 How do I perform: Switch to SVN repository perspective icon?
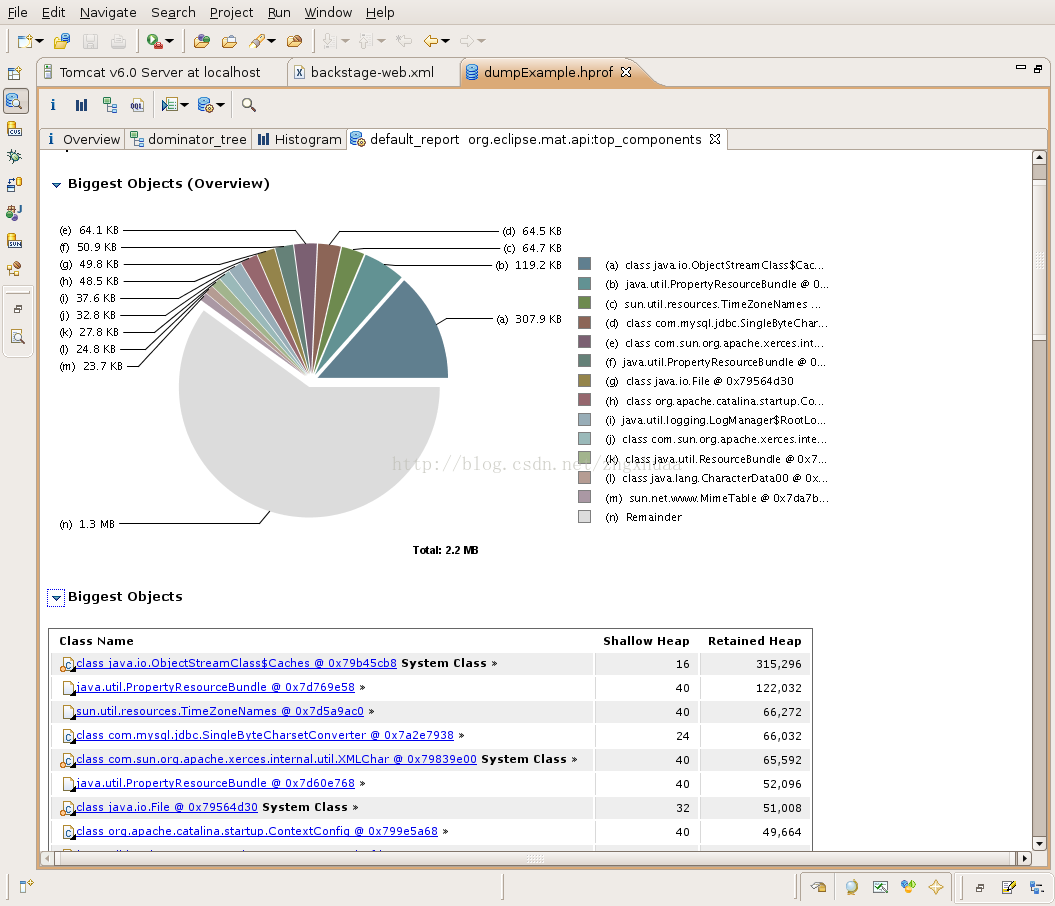tap(15, 241)
